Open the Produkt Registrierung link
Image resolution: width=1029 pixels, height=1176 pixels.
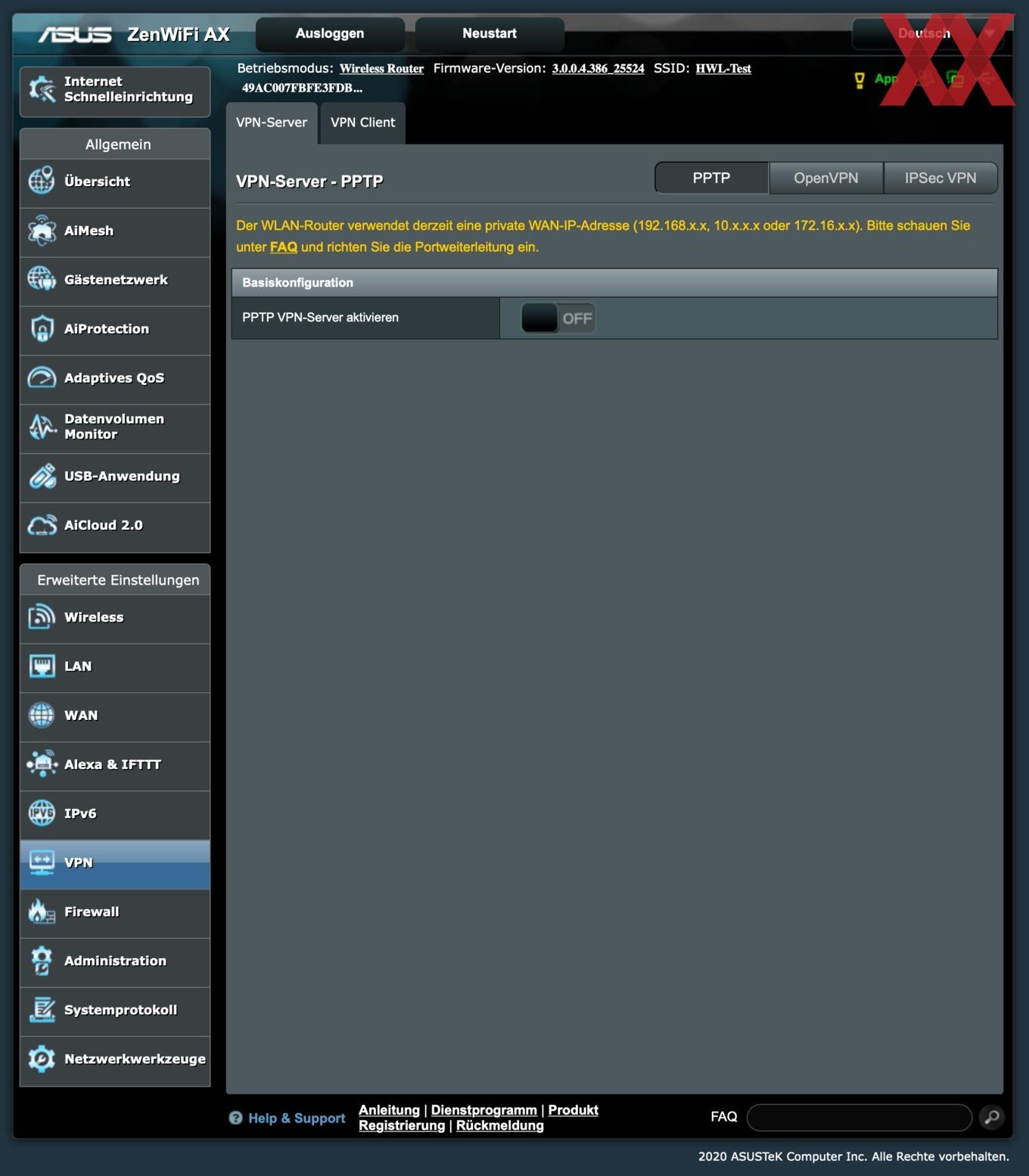click(478, 1118)
